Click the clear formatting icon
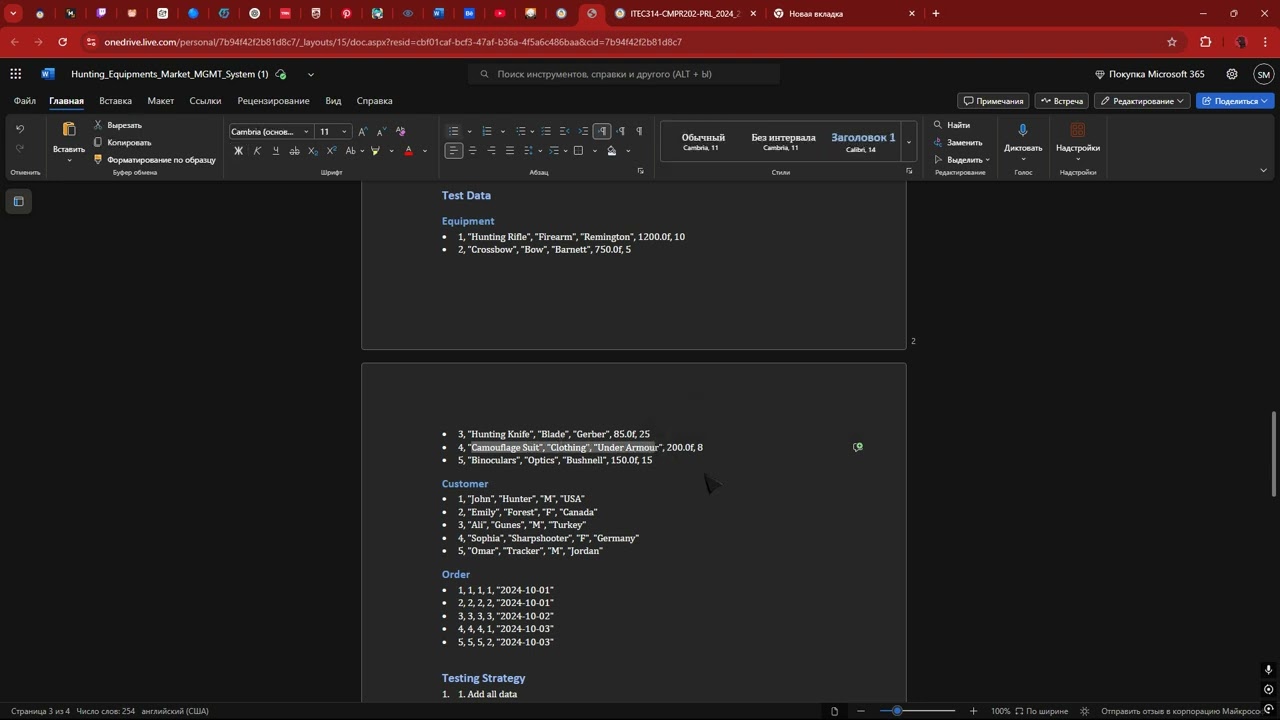The image size is (1280, 720). [x=400, y=132]
